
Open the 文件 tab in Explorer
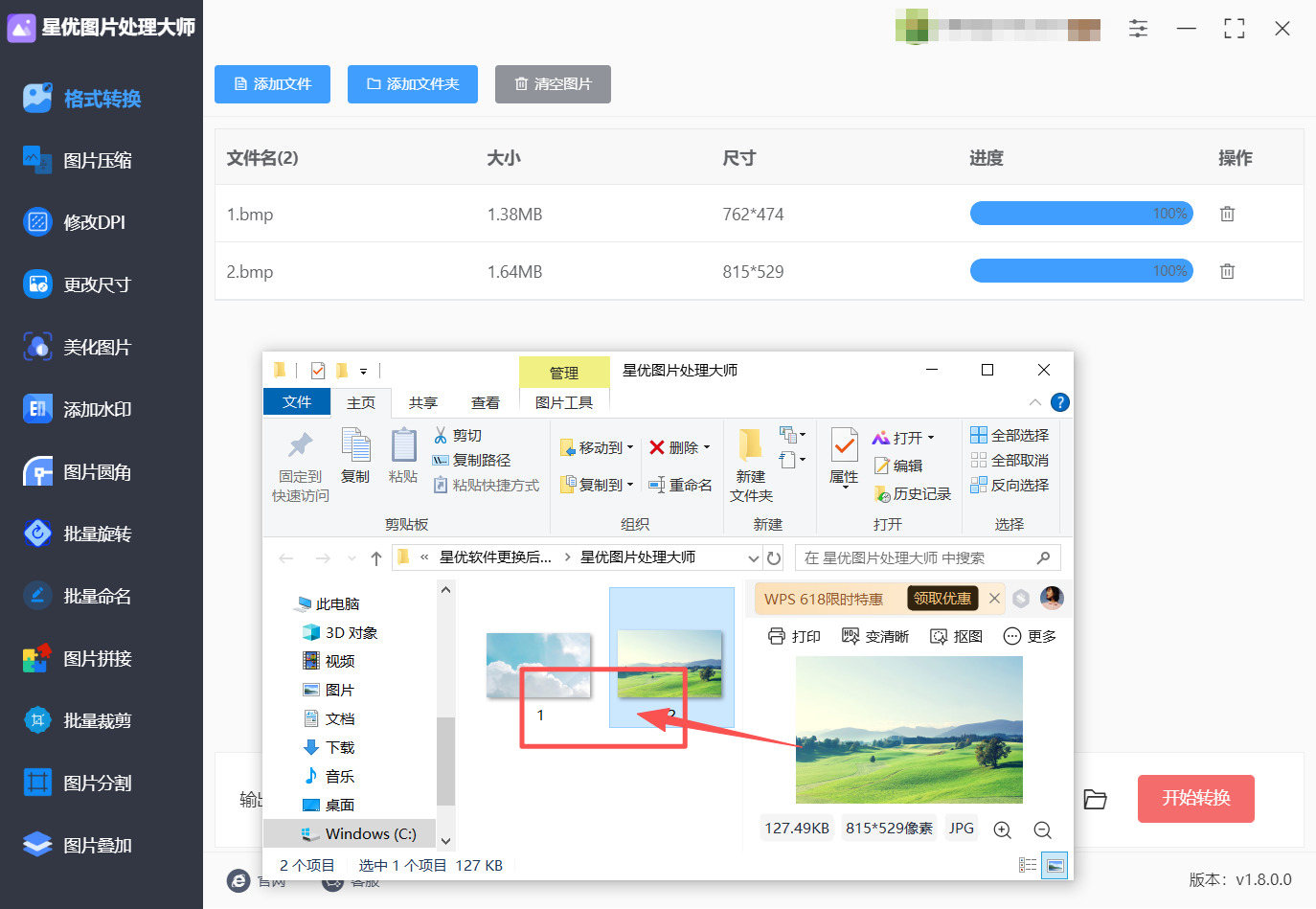[x=297, y=402]
